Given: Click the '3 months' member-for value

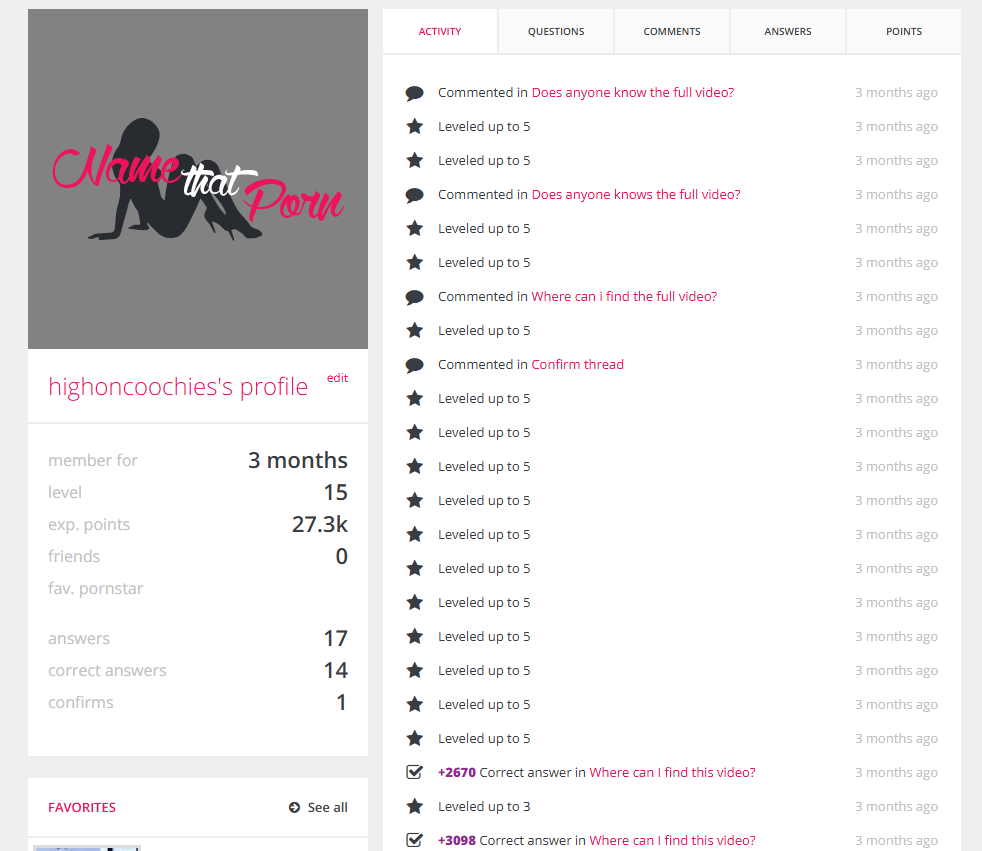Looking at the screenshot, I should [x=297, y=460].
